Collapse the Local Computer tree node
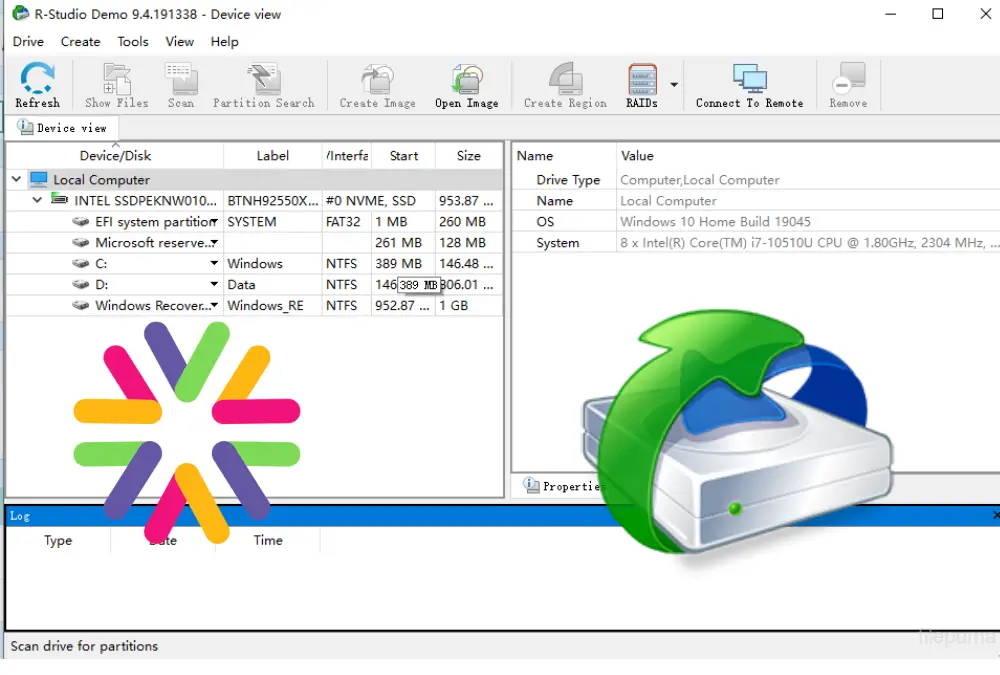Image resolution: width=1000 pixels, height=675 pixels. click(x=17, y=179)
